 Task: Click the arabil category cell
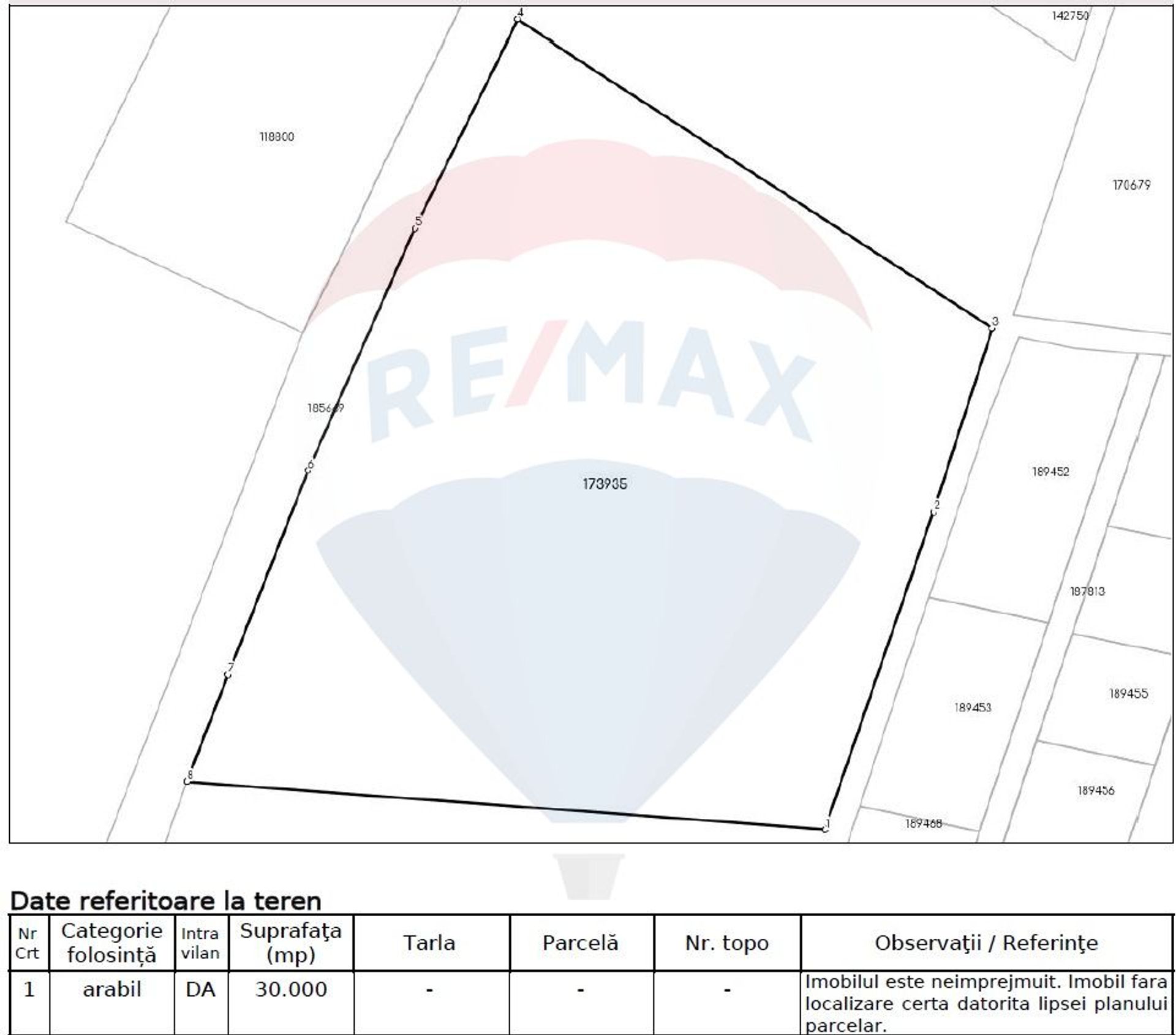pyautogui.click(x=112, y=990)
